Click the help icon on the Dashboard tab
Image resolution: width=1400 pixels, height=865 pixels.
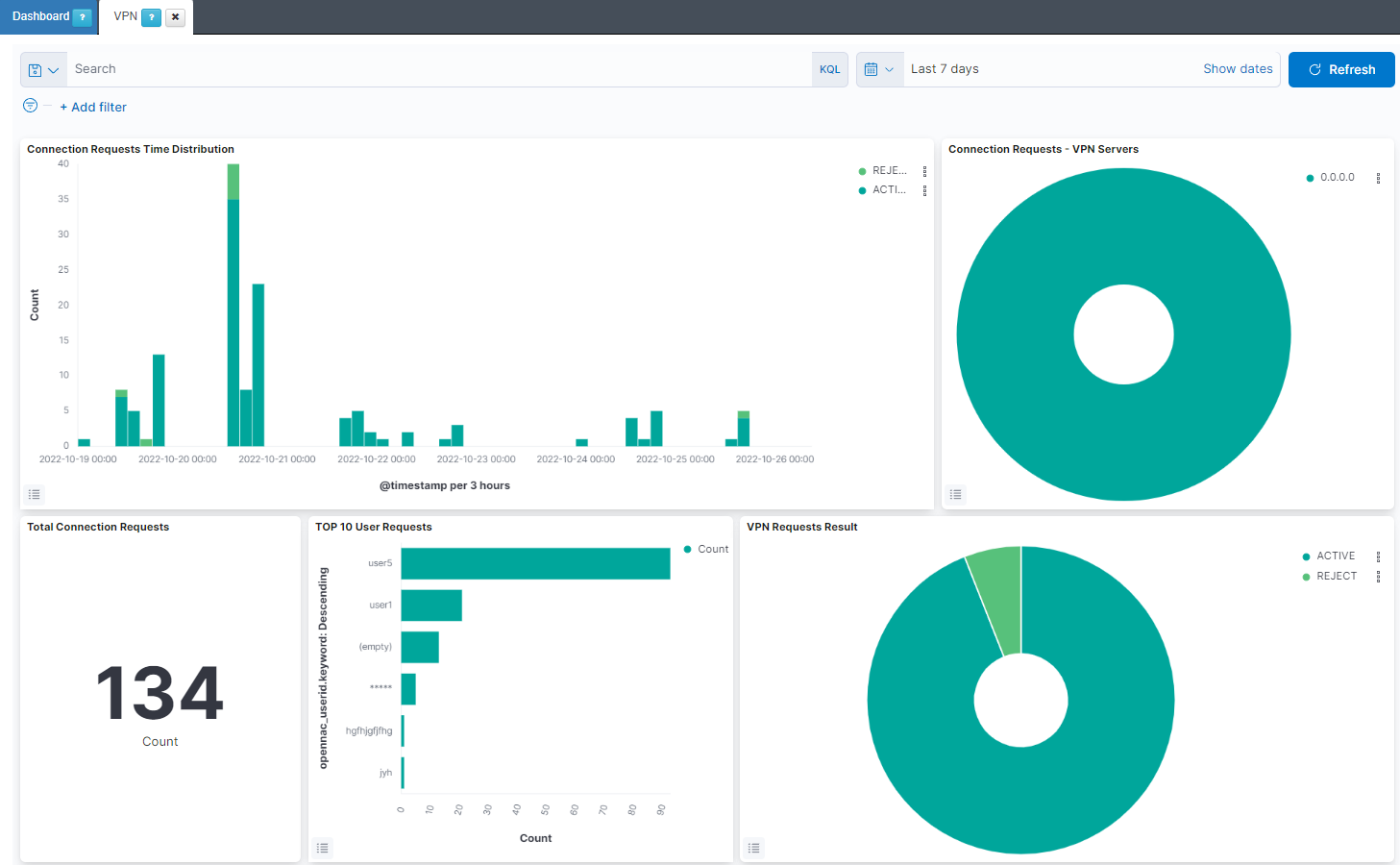[83, 17]
